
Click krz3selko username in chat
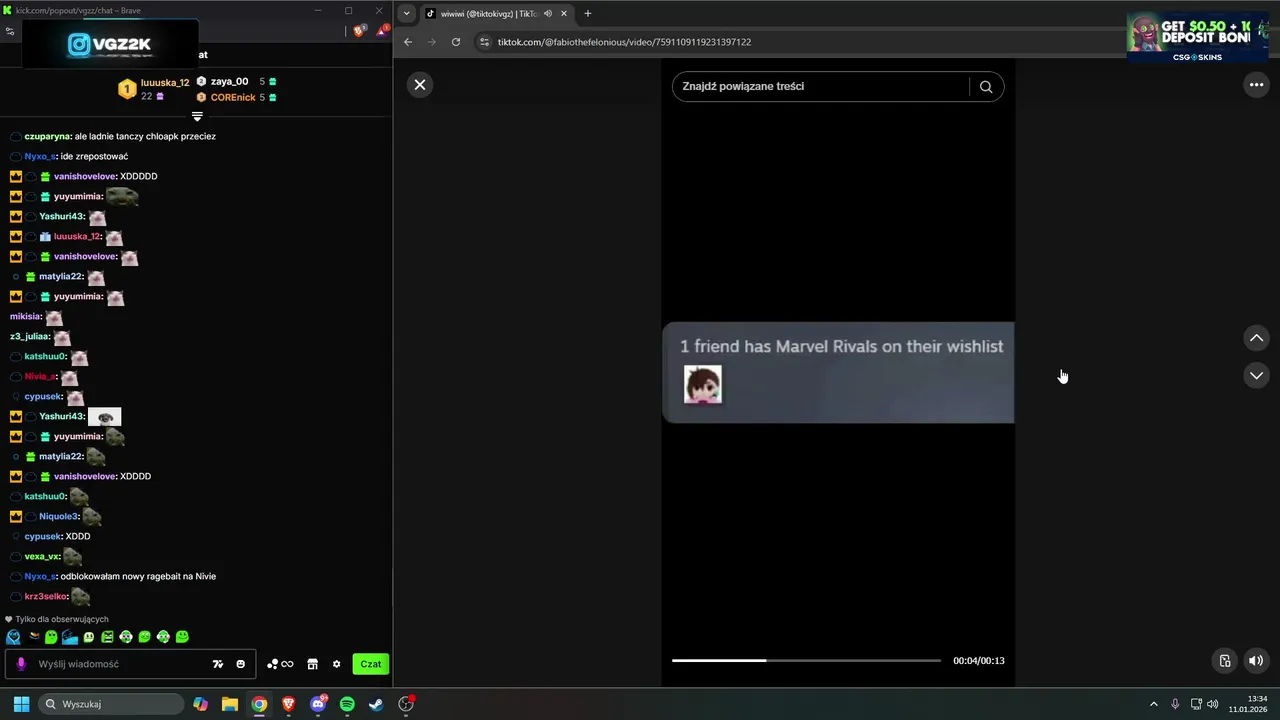[x=46, y=596]
